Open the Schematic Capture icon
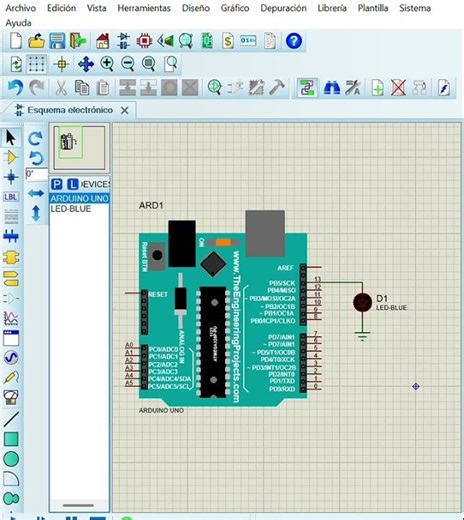464x520 pixels. pyautogui.click(x=123, y=41)
